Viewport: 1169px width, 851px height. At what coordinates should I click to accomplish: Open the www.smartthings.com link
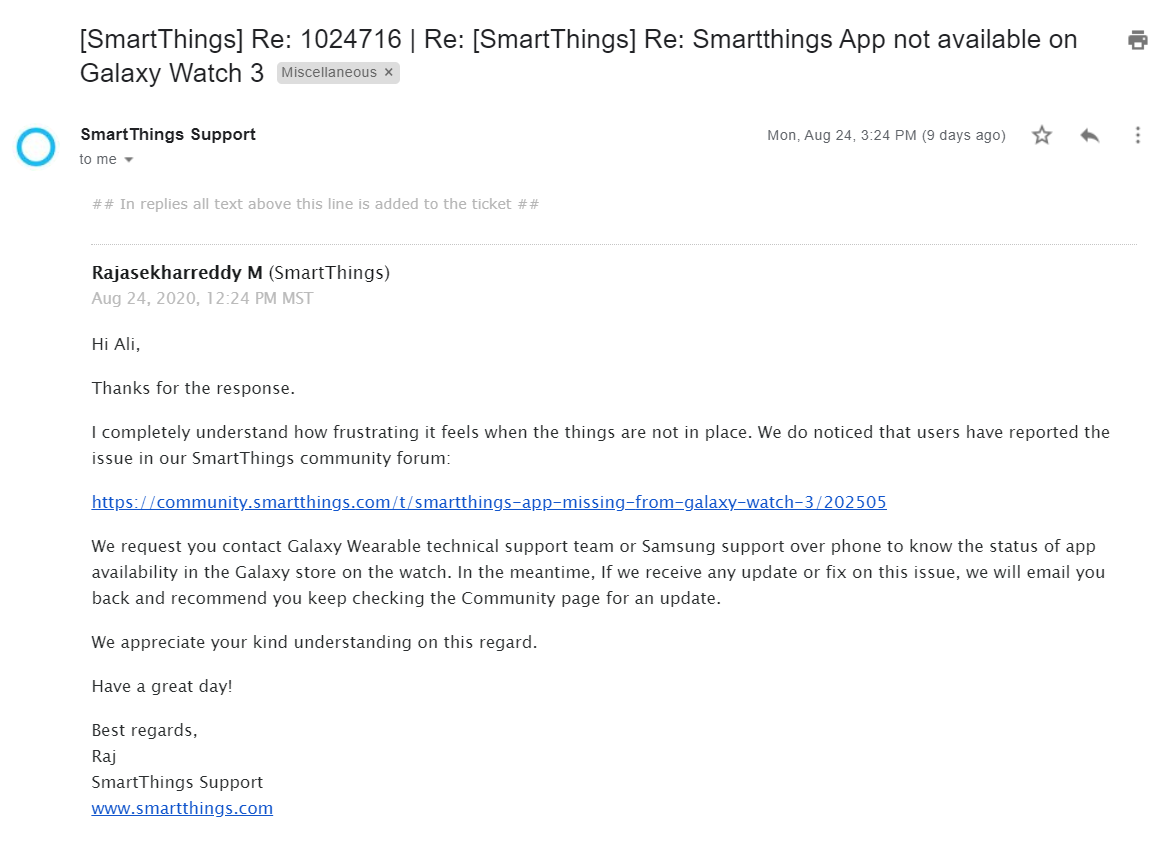coord(182,808)
